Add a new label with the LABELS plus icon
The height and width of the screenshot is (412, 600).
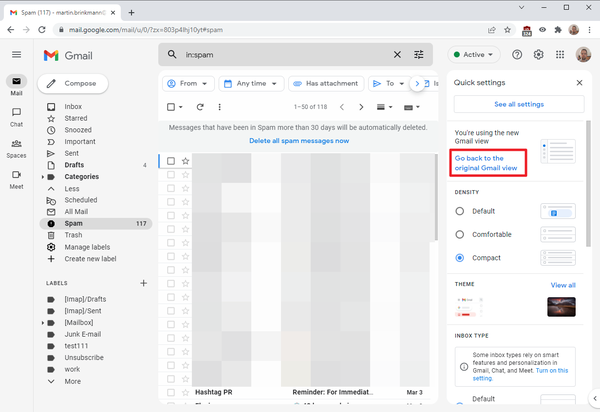tap(143, 283)
